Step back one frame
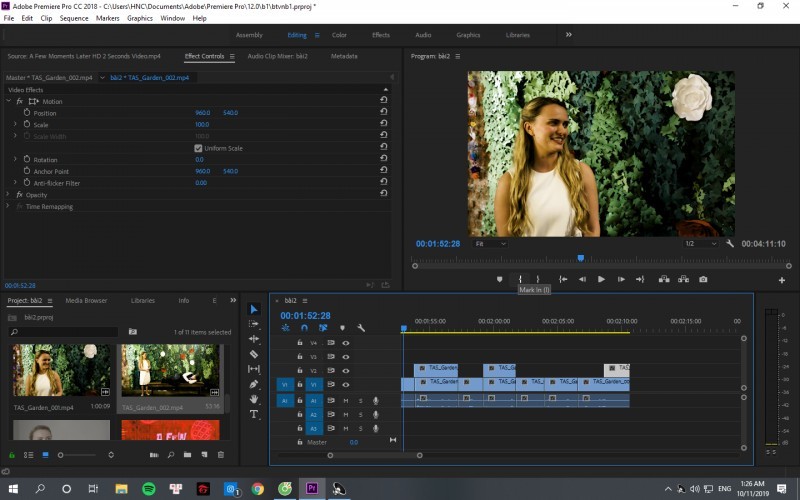 582,279
